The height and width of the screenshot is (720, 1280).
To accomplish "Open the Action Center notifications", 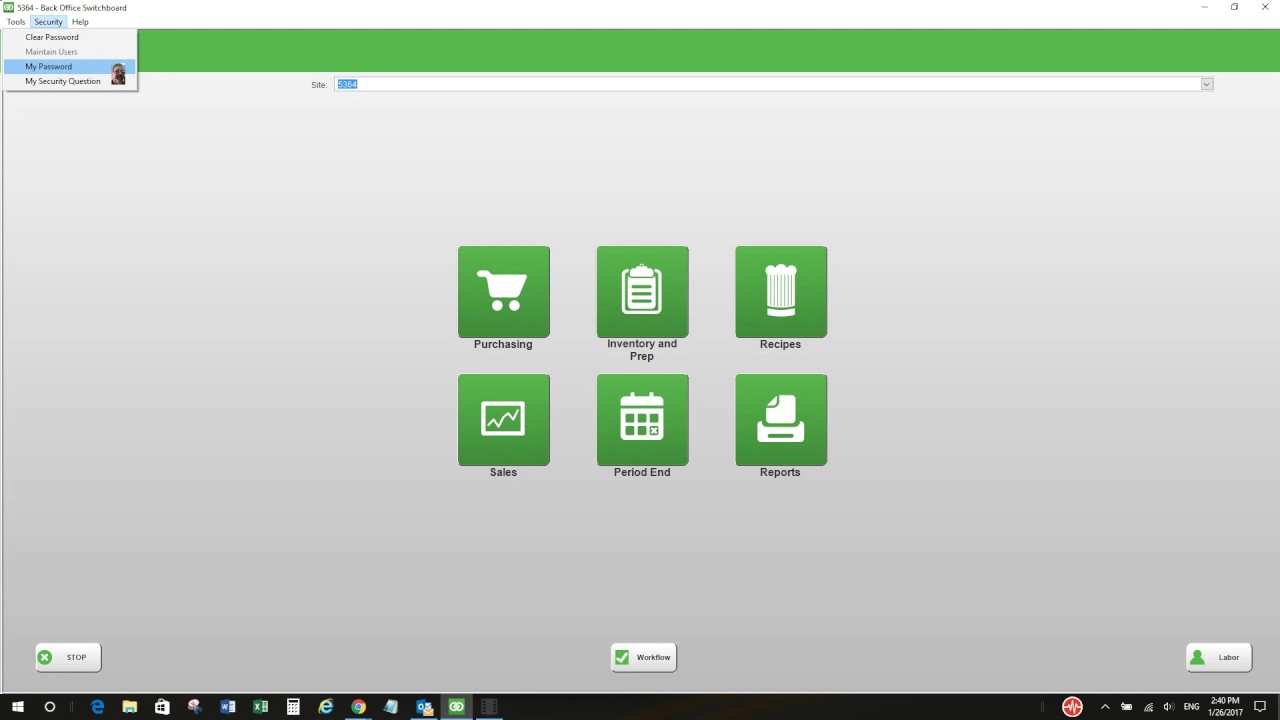I will pos(1260,707).
